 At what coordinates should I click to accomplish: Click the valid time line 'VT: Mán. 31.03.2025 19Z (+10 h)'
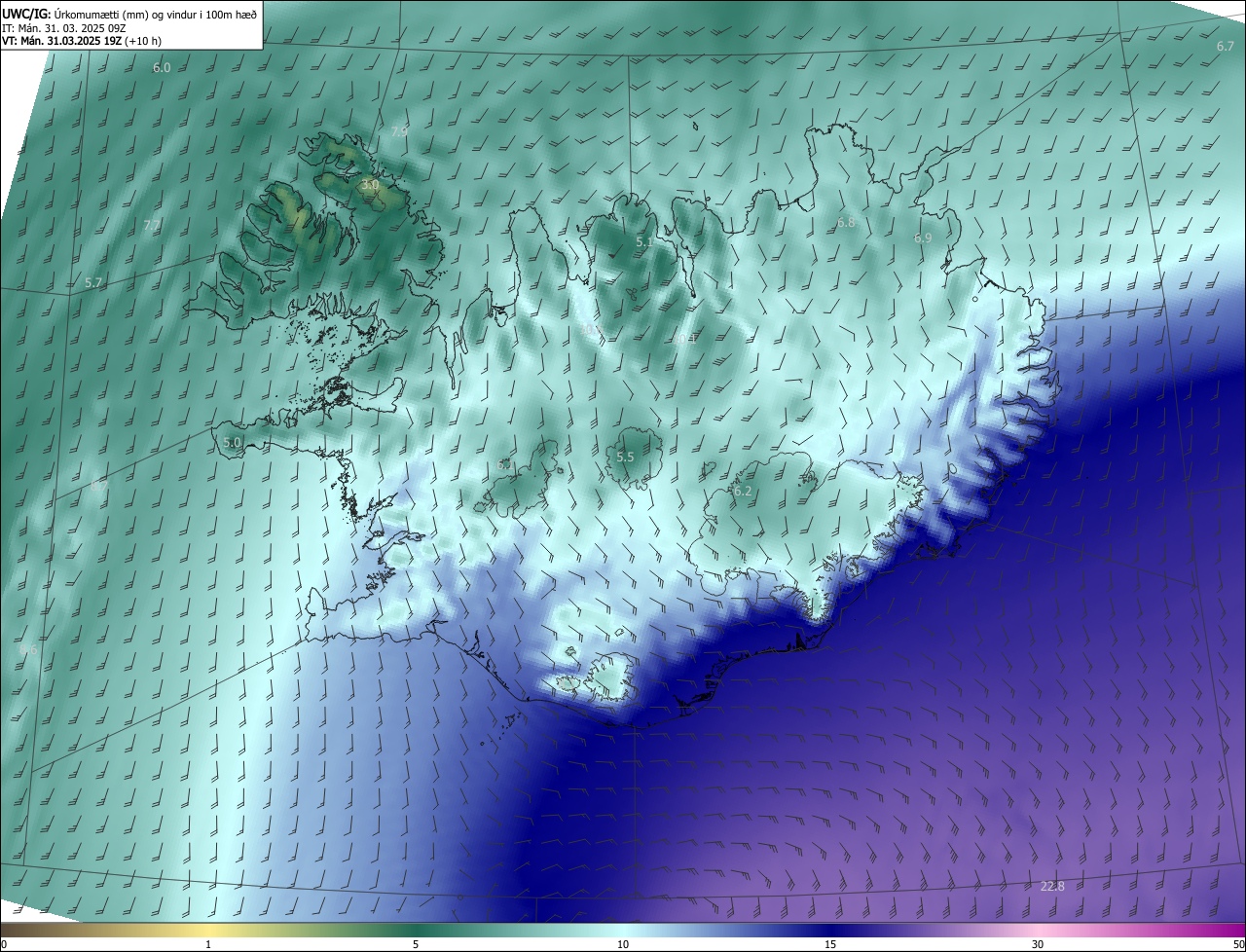[x=82, y=41]
